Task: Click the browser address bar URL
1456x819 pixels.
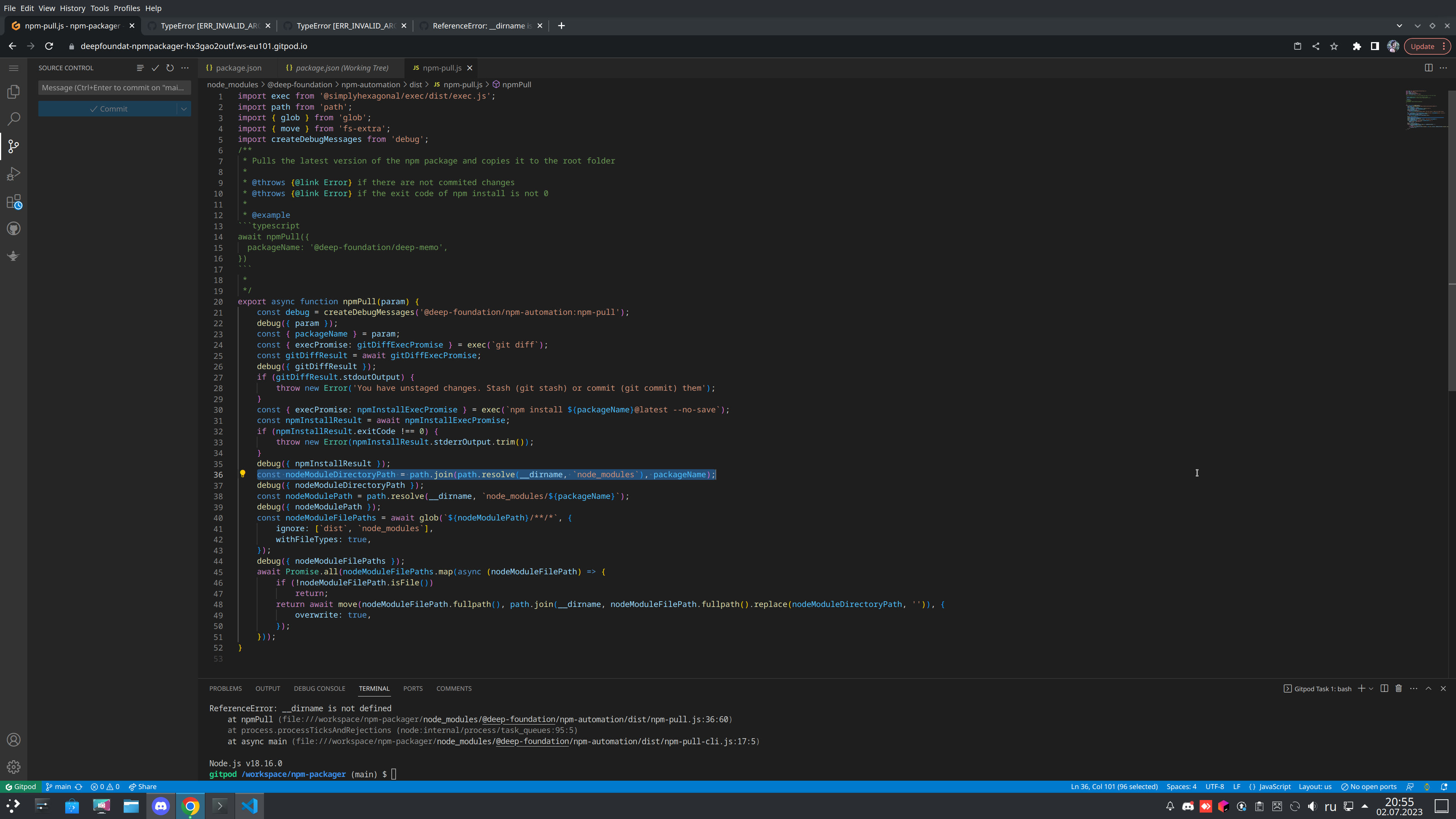Action: [x=194, y=46]
